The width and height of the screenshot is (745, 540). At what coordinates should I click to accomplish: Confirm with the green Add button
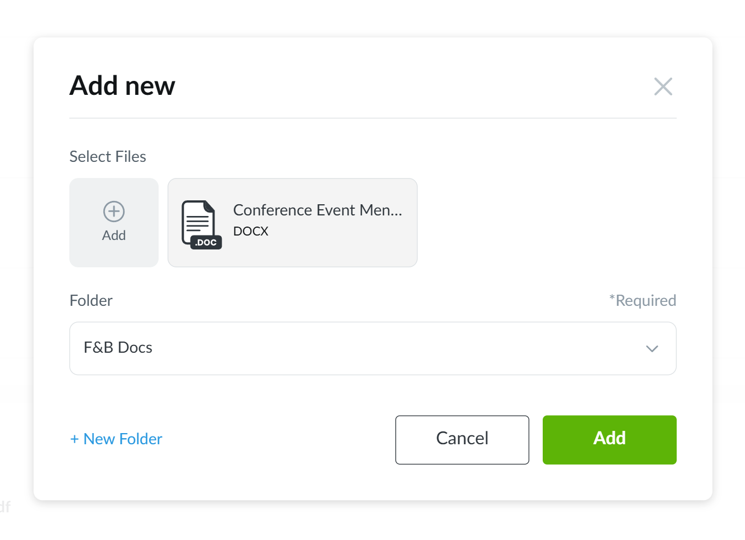609,440
